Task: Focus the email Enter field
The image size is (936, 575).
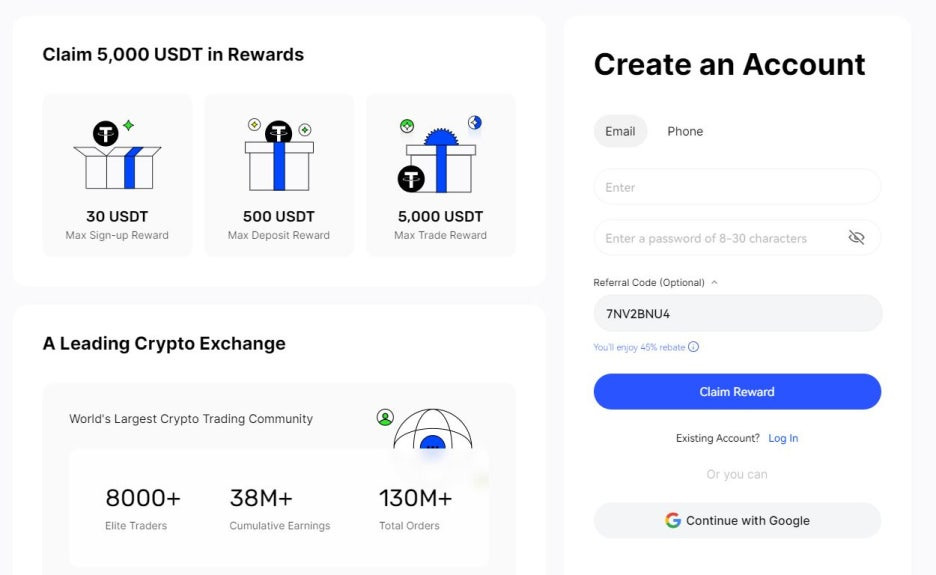Action: click(737, 187)
